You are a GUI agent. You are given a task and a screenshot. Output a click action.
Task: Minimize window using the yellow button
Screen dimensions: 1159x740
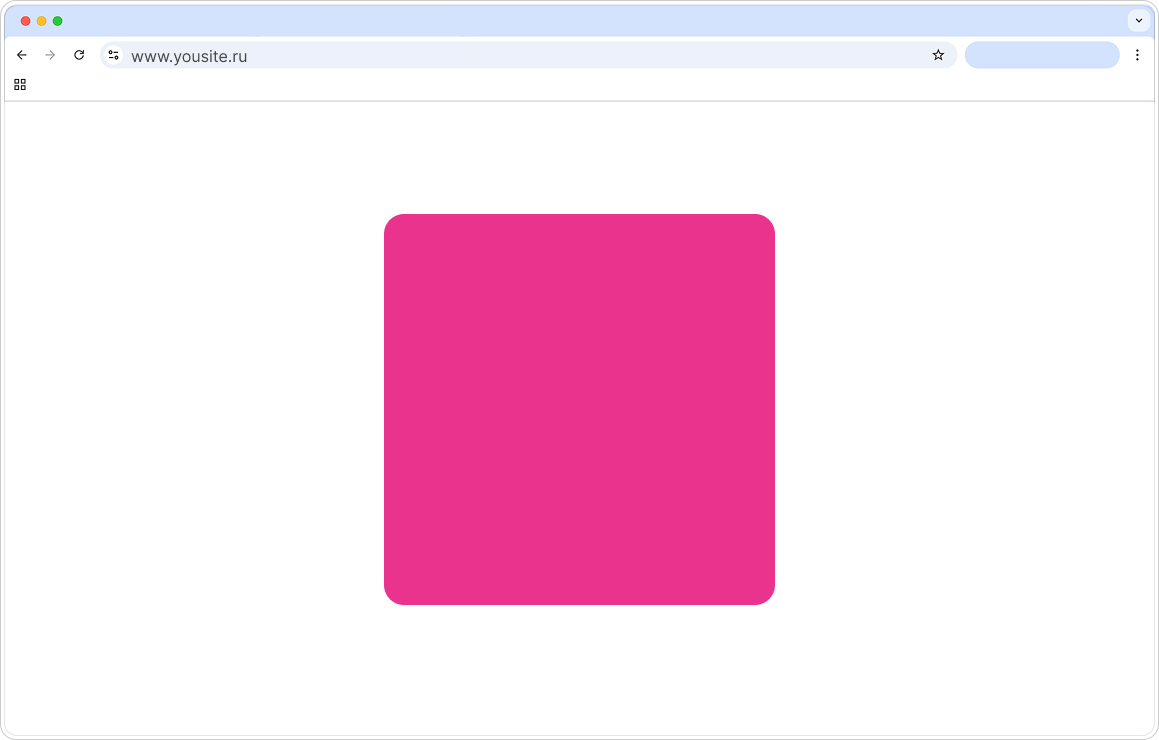point(41,21)
